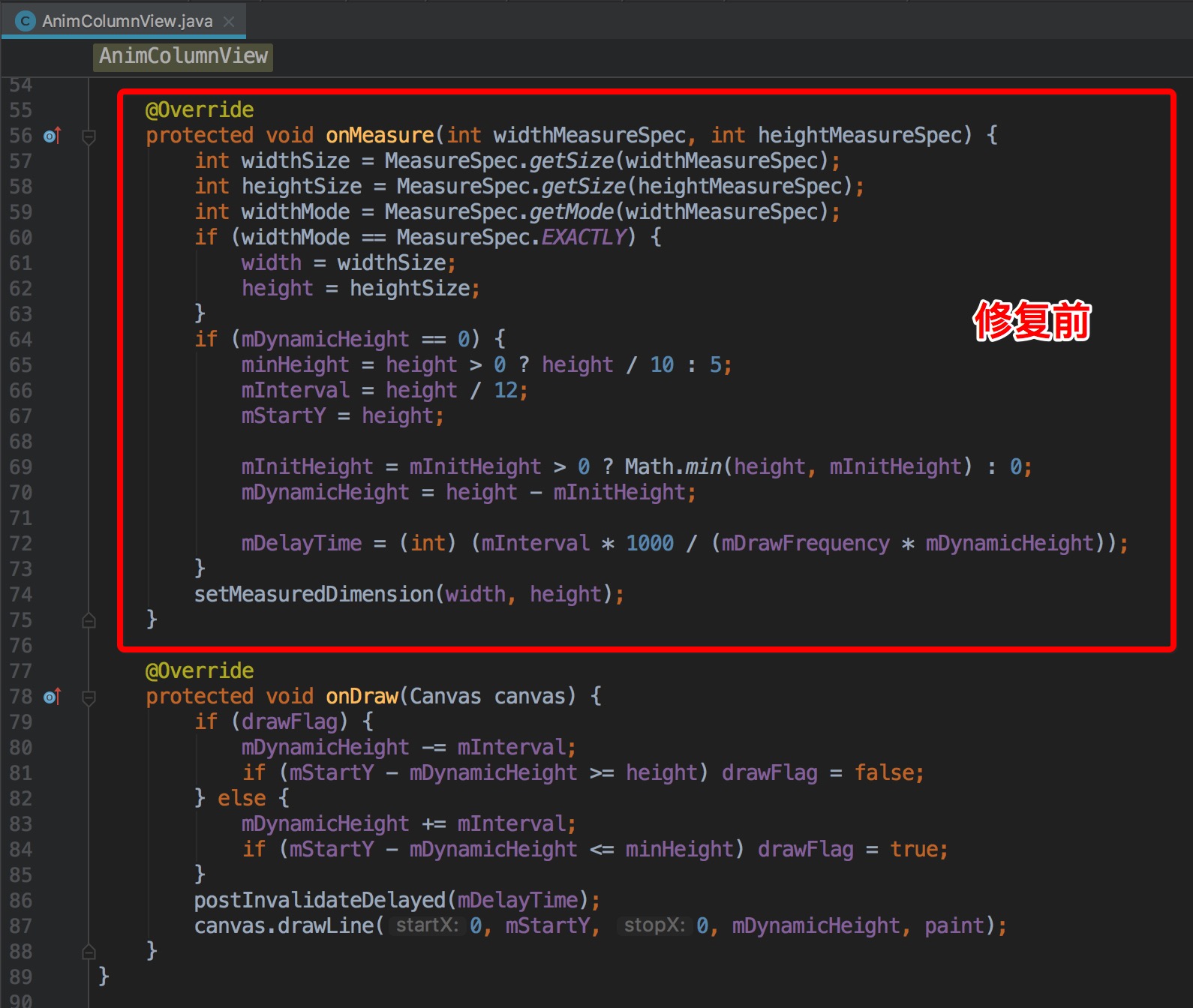
Task: Close the AnimColumnView.java editor tab
Action: click(x=229, y=22)
